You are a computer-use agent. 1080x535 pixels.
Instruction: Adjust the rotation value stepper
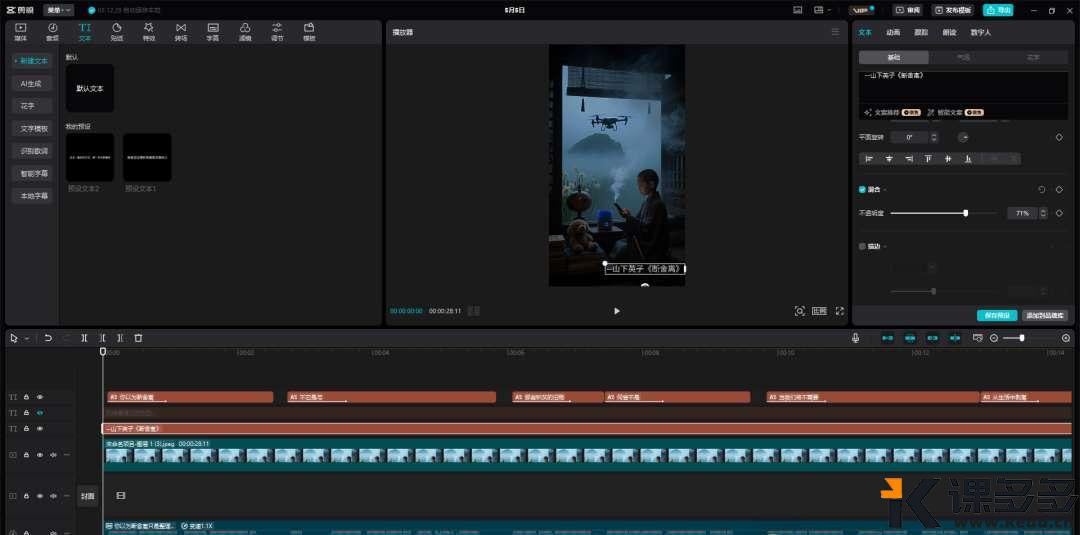pyautogui.click(x=934, y=138)
